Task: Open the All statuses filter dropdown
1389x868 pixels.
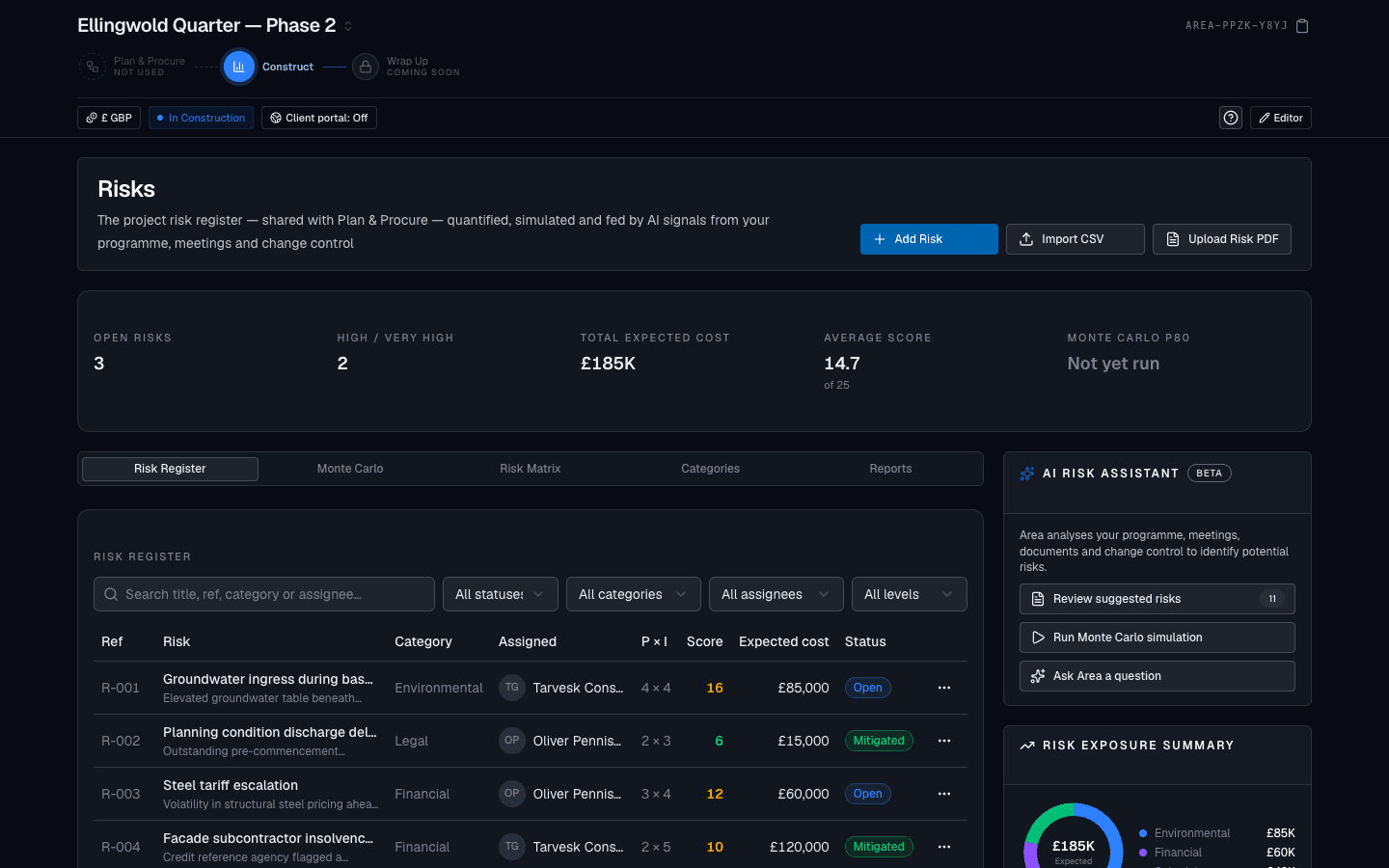Action: click(501, 594)
